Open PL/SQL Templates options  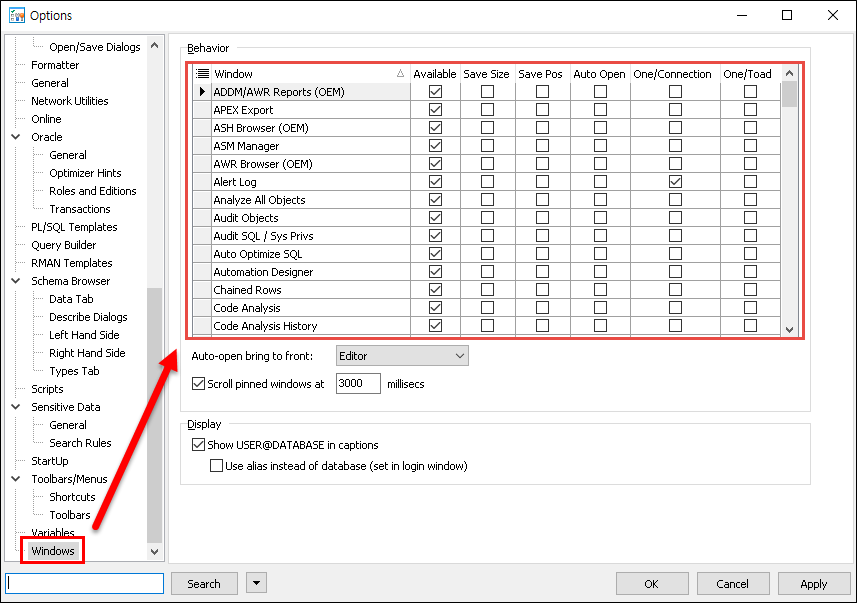(x=74, y=227)
